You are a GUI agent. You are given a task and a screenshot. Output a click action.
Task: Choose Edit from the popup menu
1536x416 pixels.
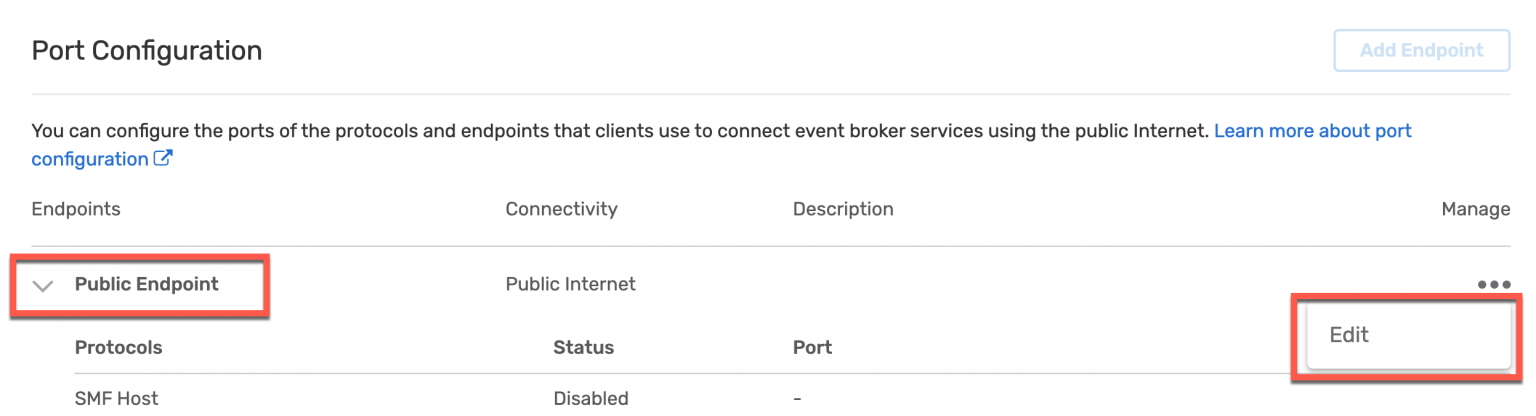click(x=1349, y=335)
